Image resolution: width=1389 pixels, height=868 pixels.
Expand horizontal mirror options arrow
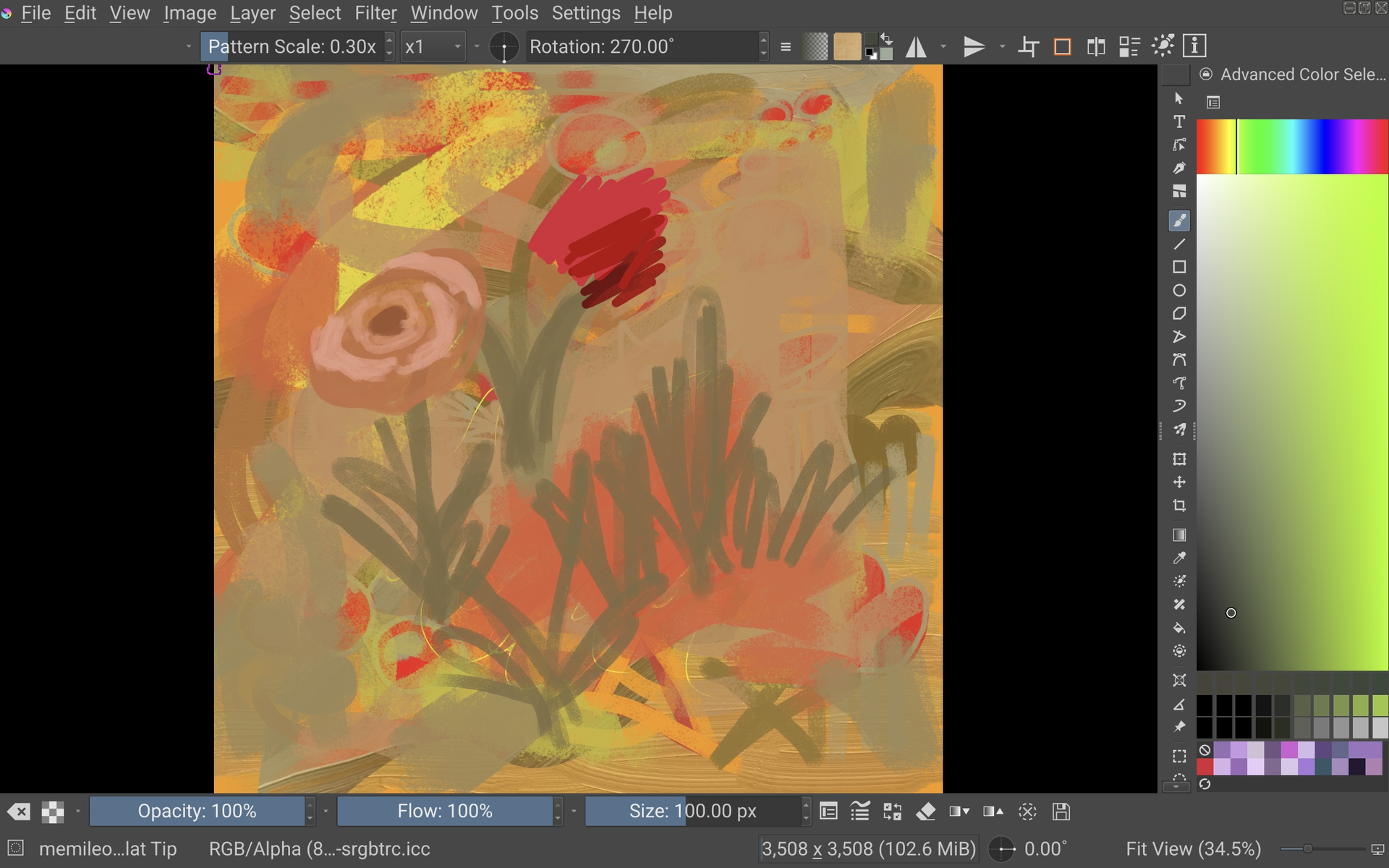click(943, 47)
